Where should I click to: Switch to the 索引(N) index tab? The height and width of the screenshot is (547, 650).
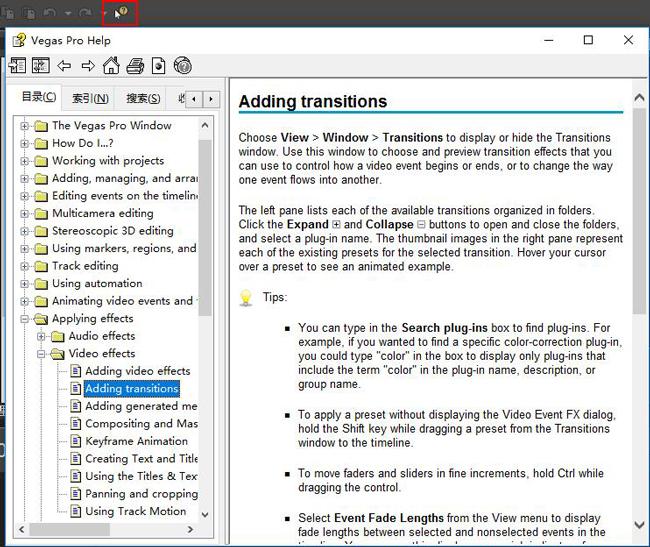click(x=90, y=98)
